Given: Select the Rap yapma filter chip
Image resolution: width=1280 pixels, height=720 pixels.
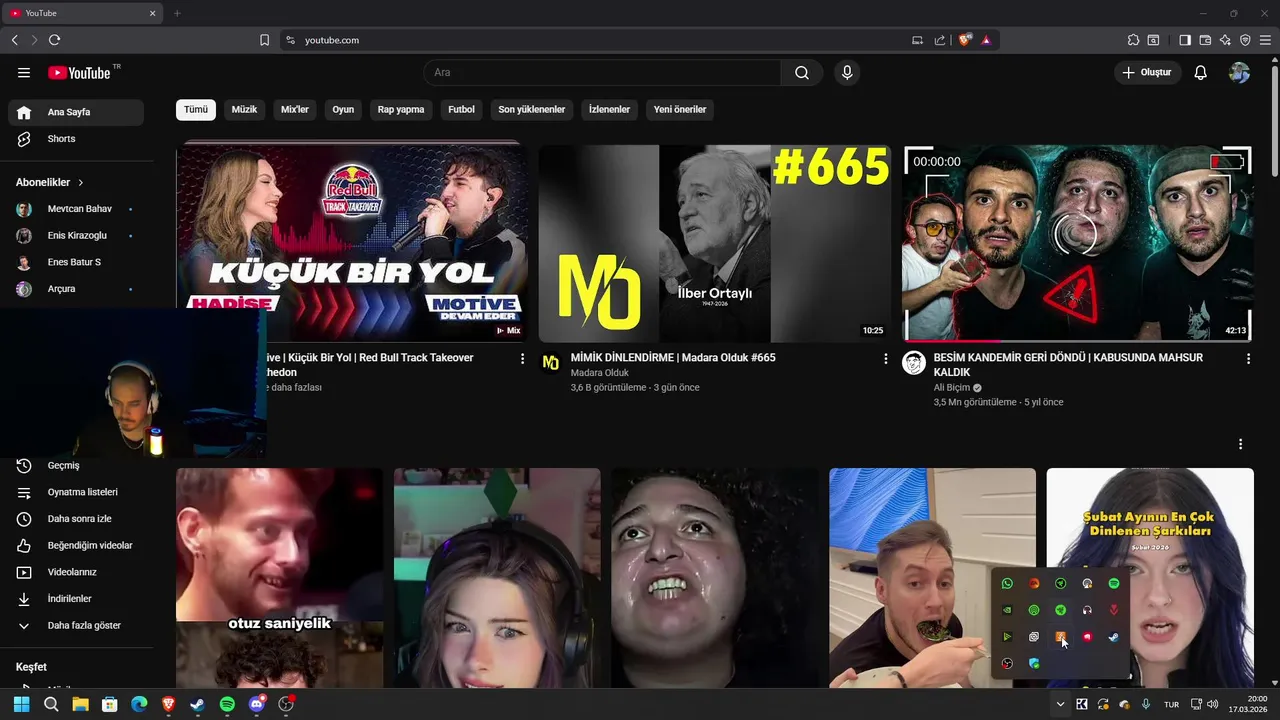Looking at the screenshot, I should [401, 109].
